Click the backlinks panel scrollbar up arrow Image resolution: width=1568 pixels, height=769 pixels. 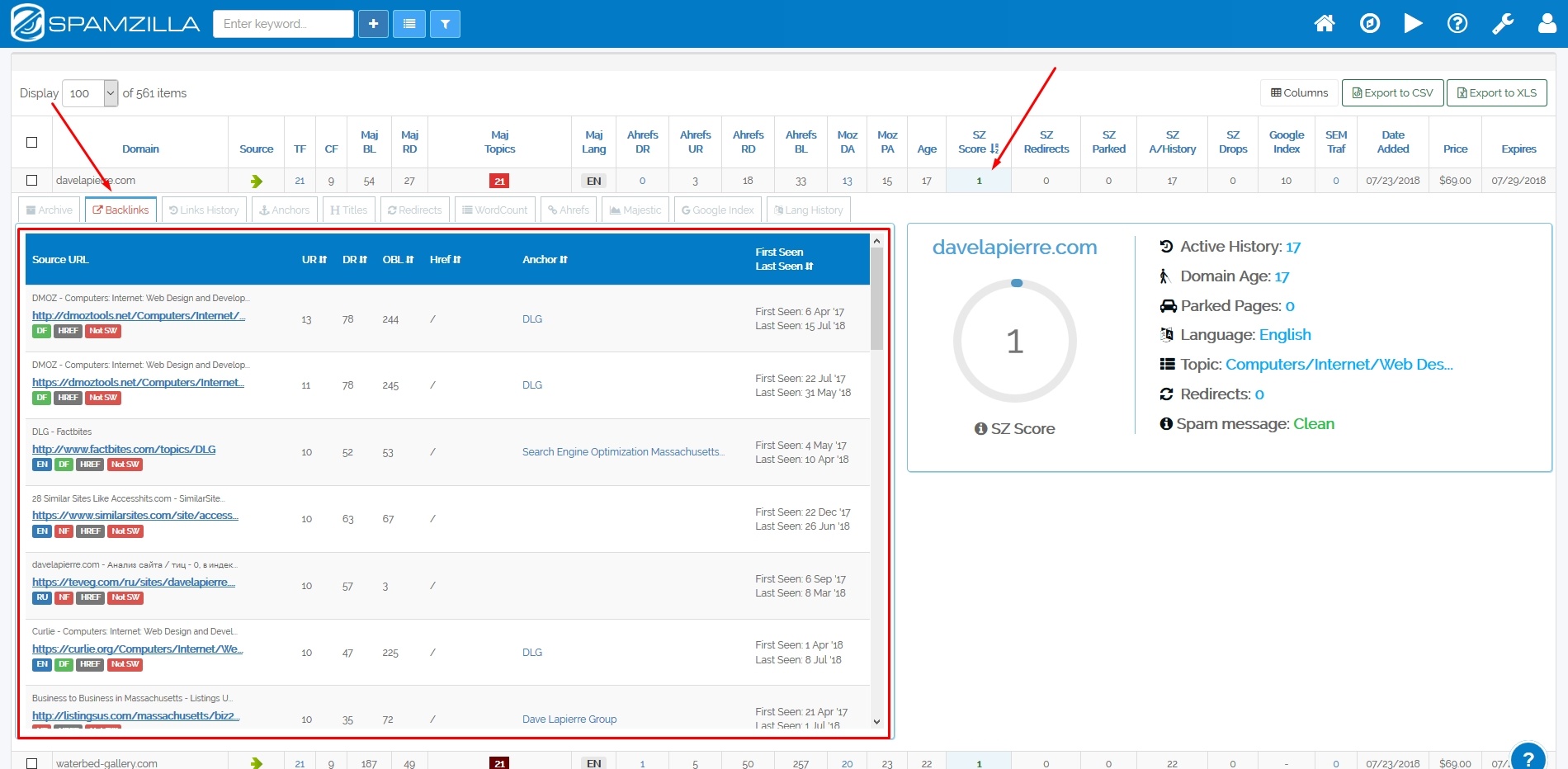click(876, 241)
